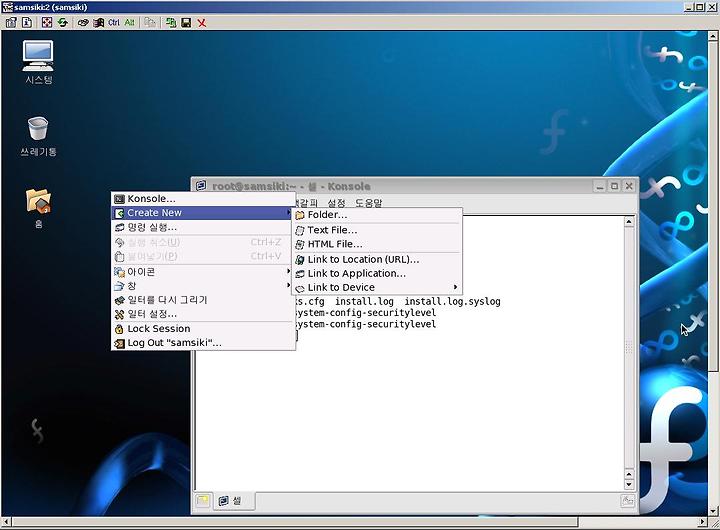Click icon at right of Konsole tab bar
Image resolution: width=720 pixels, height=530 pixels.
click(628, 500)
